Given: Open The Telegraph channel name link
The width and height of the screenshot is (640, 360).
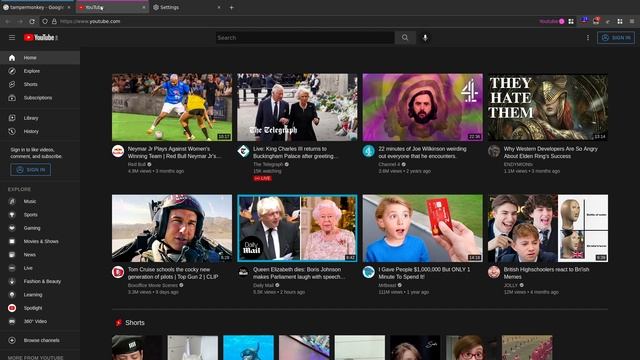Looking at the screenshot, I should [268, 164].
